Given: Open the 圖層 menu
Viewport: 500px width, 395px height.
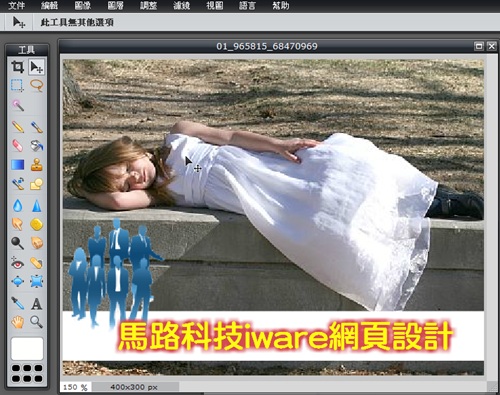Looking at the screenshot, I should pos(116,6).
